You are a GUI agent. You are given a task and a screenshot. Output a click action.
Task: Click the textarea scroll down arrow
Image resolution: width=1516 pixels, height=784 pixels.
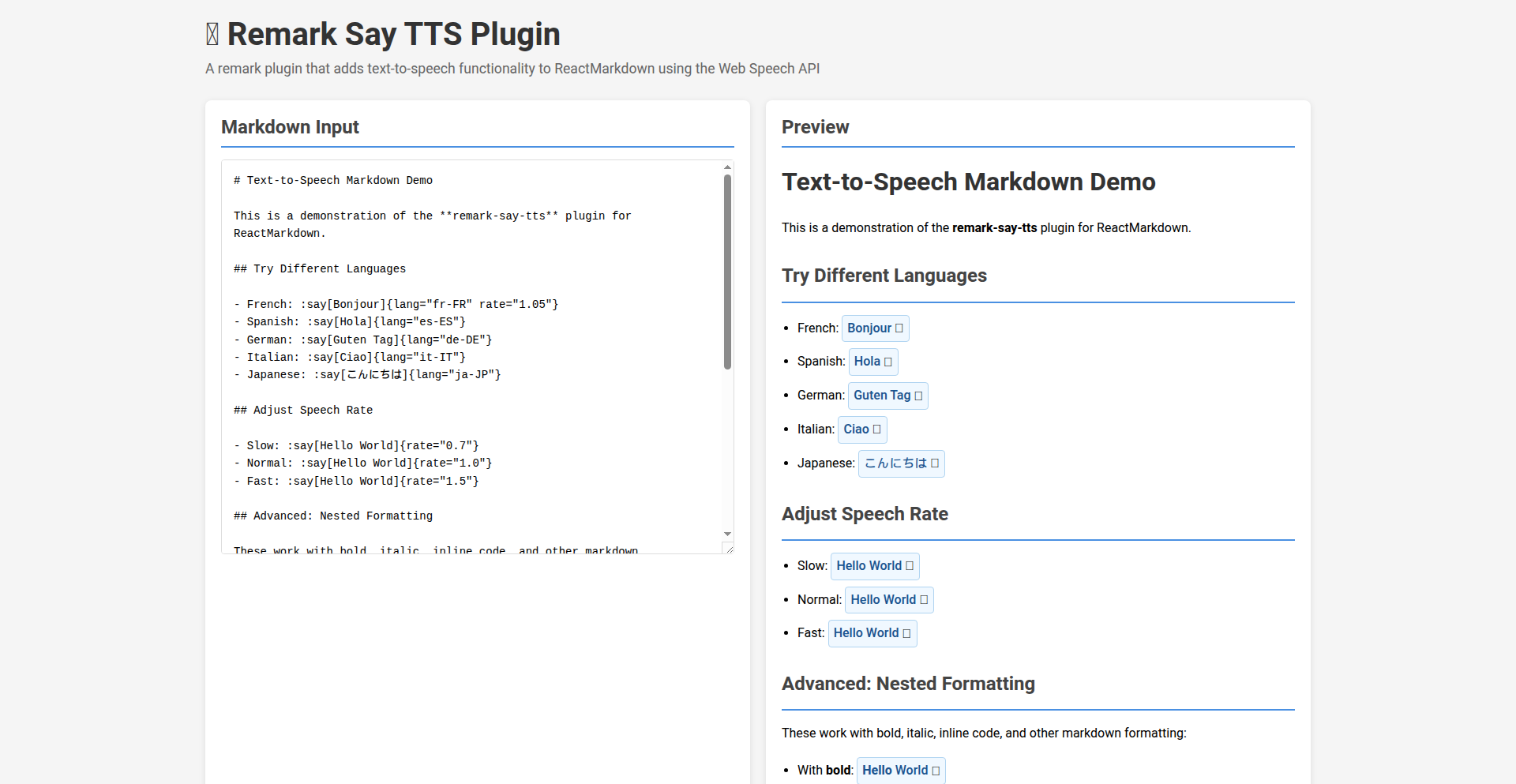[x=727, y=535]
